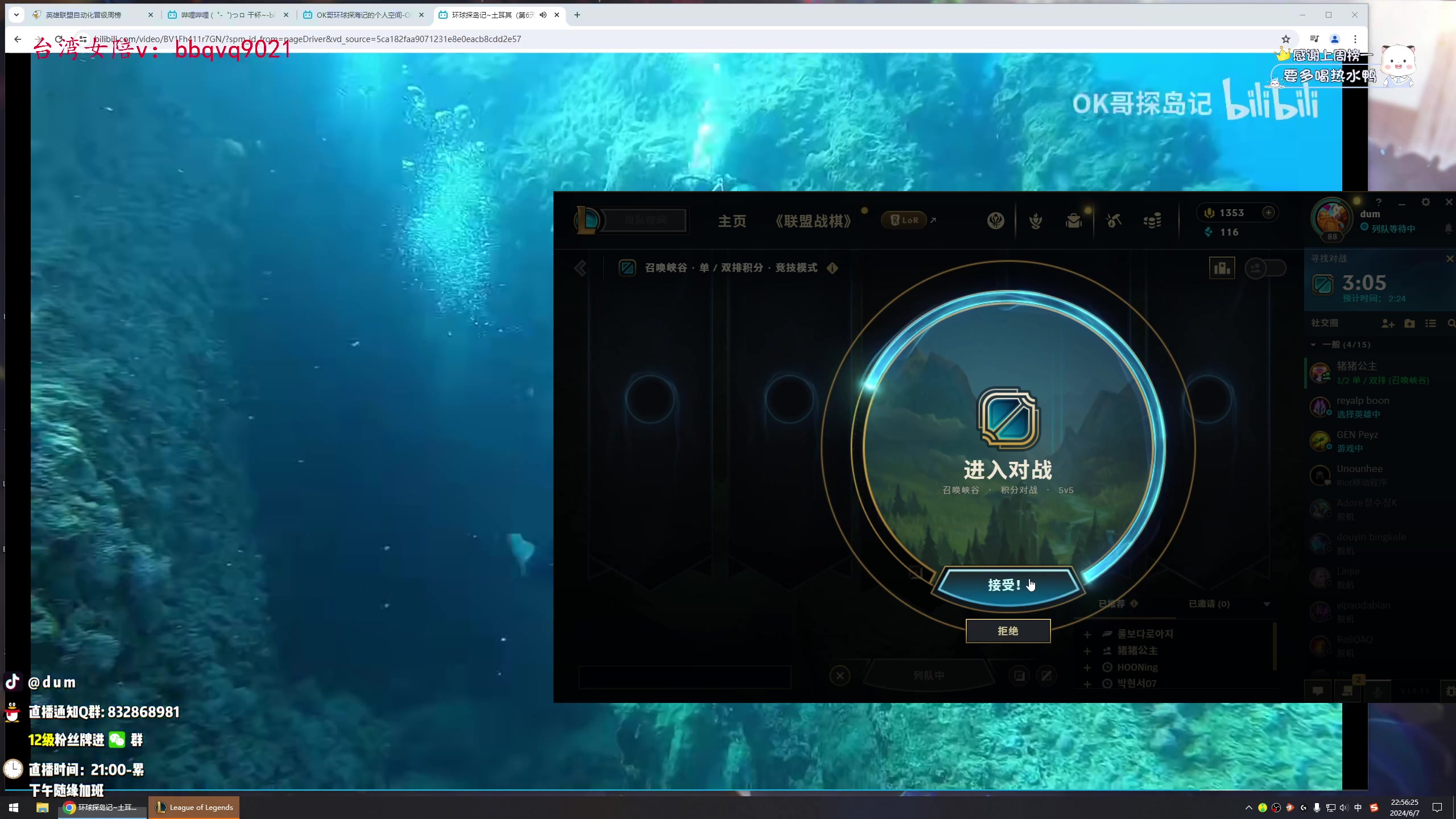The image size is (1456, 819).
Task: Open the volume speaker tray icon
Action: pyautogui.click(x=1344, y=808)
